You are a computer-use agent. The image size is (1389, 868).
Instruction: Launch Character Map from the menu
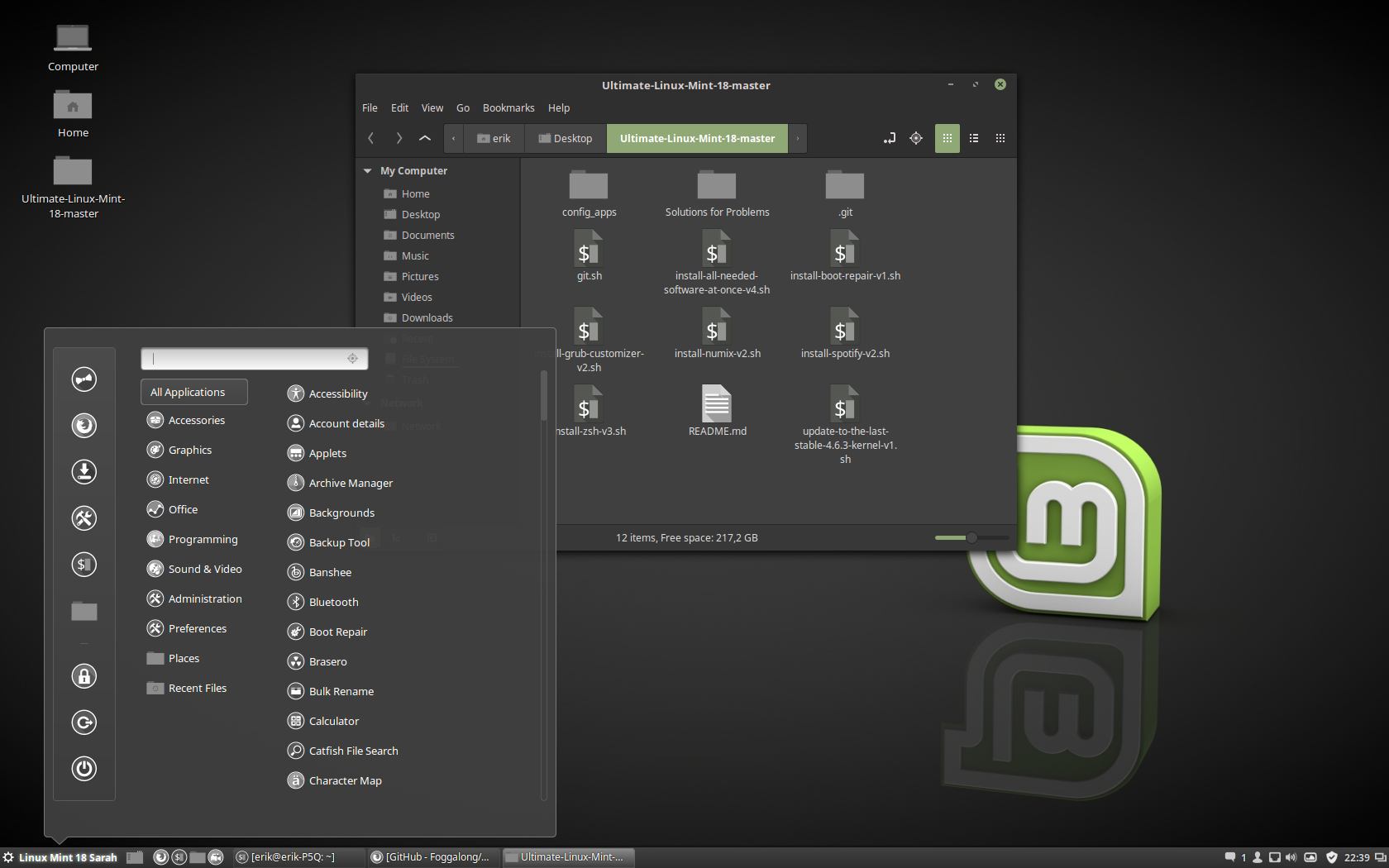click(x=335, y=780)
